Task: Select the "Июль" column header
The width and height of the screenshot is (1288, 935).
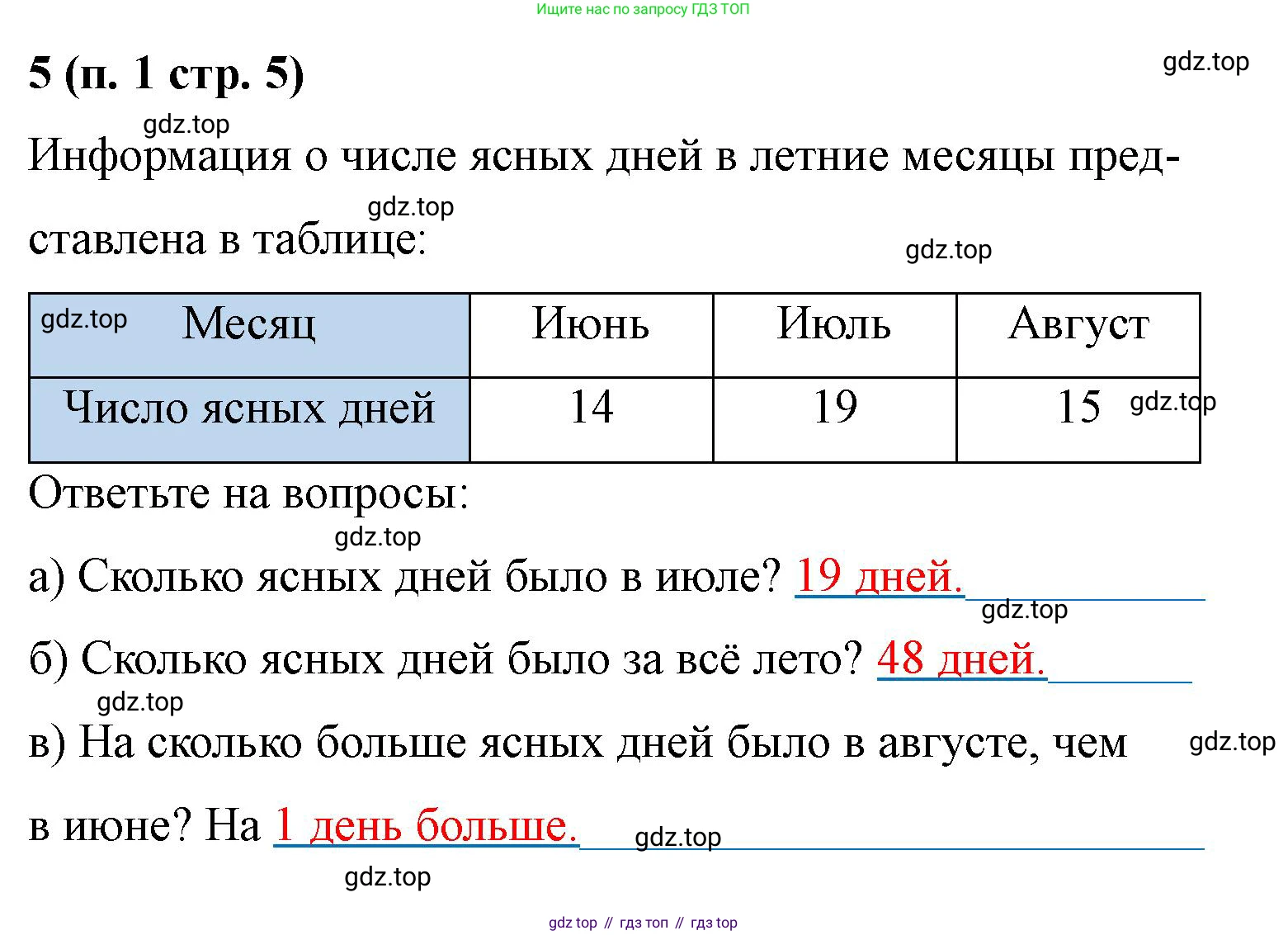Action: pyautogui.click(x=834, y=323)
